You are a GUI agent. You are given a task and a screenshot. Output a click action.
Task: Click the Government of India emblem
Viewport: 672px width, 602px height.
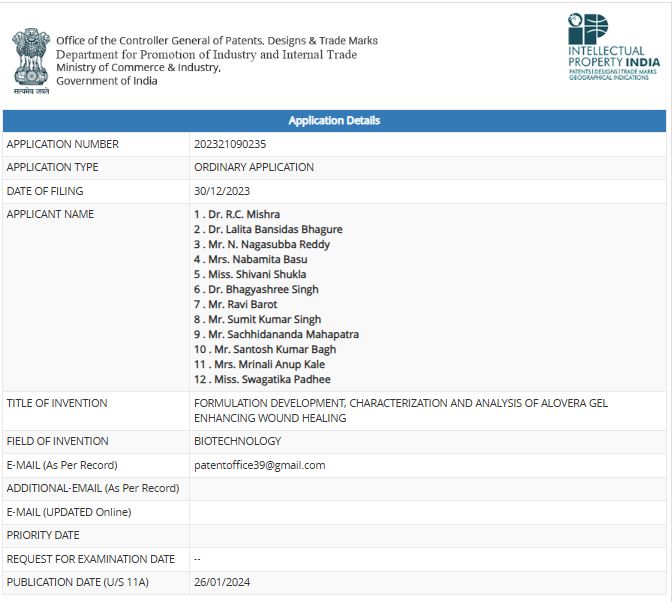point(30,58)
